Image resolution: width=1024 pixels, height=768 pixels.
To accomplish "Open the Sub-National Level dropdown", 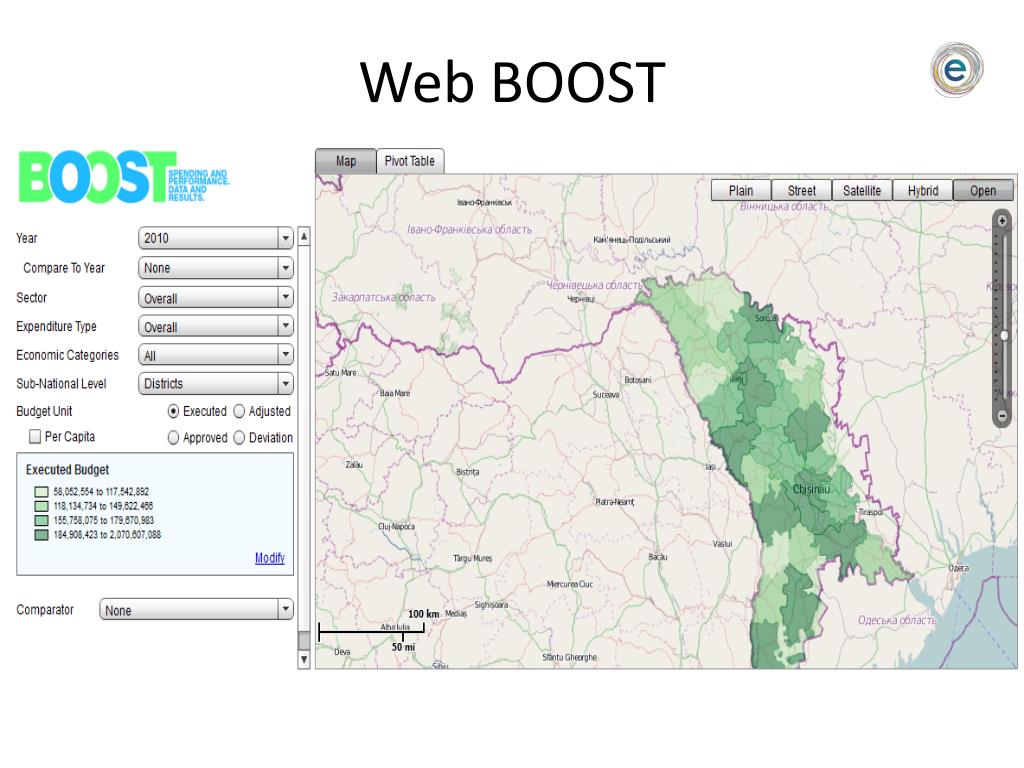I will pos(216,384).
